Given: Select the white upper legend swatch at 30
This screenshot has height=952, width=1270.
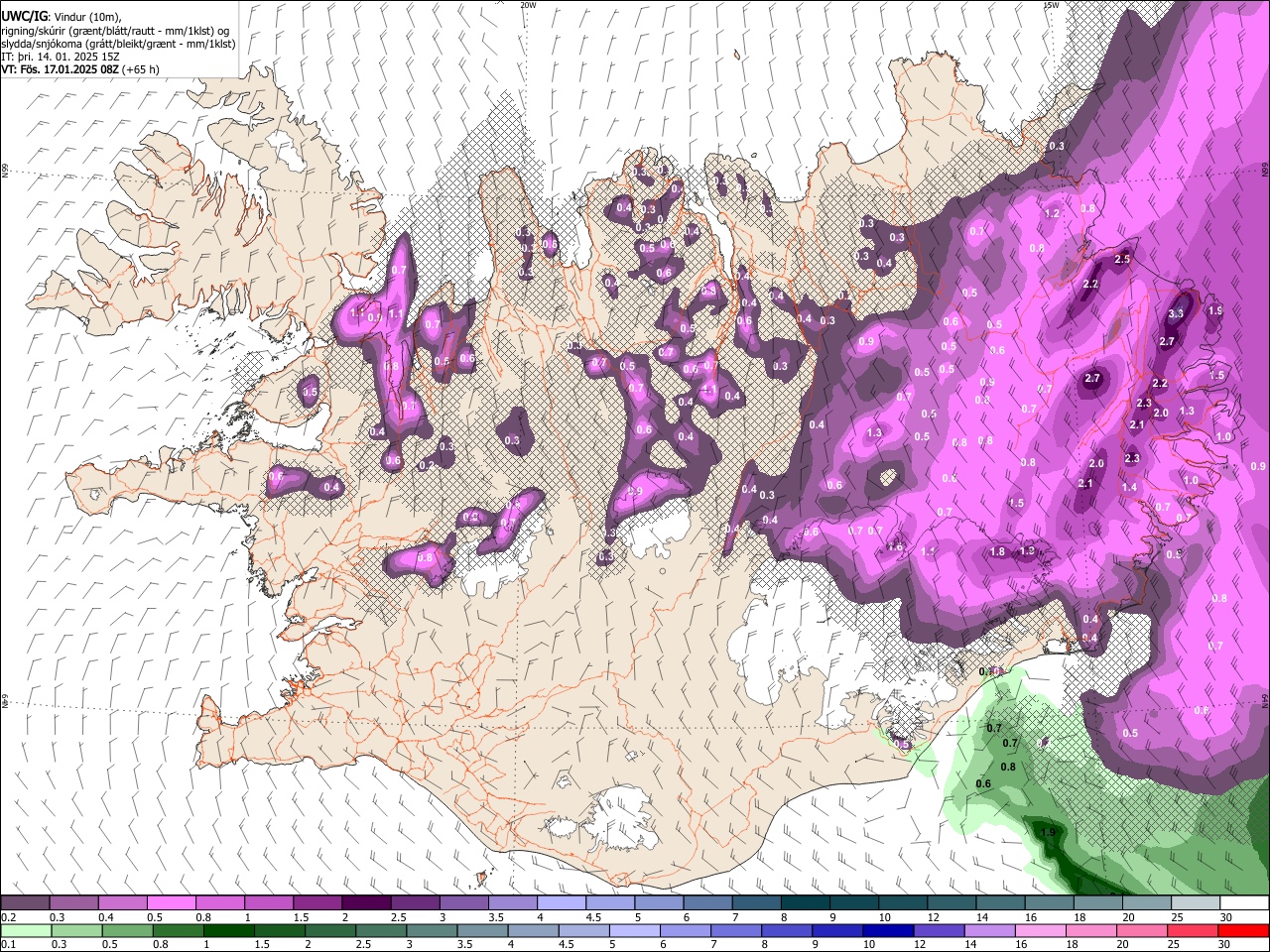Looking at the screenshot, I should 1244,903.
